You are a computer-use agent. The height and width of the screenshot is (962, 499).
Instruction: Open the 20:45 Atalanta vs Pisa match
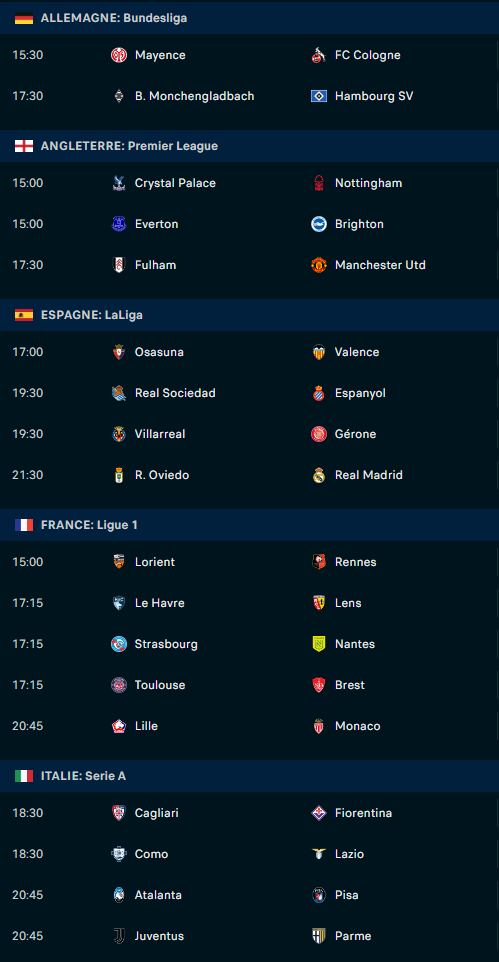(x=249, y=895)
